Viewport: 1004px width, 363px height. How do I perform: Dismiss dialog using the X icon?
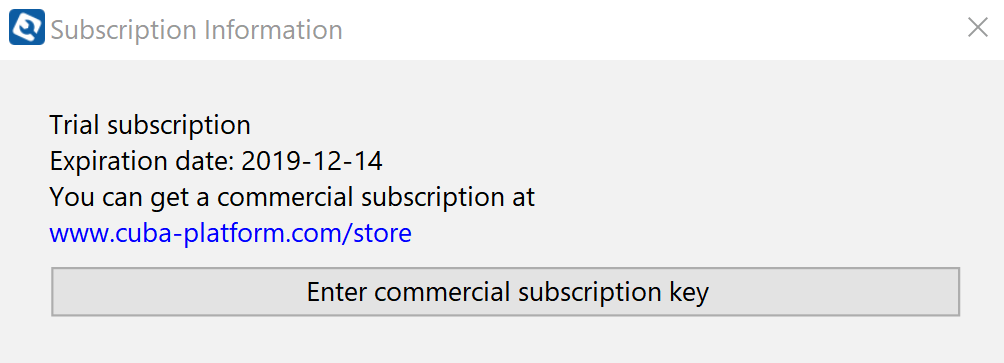coord(978,28)
